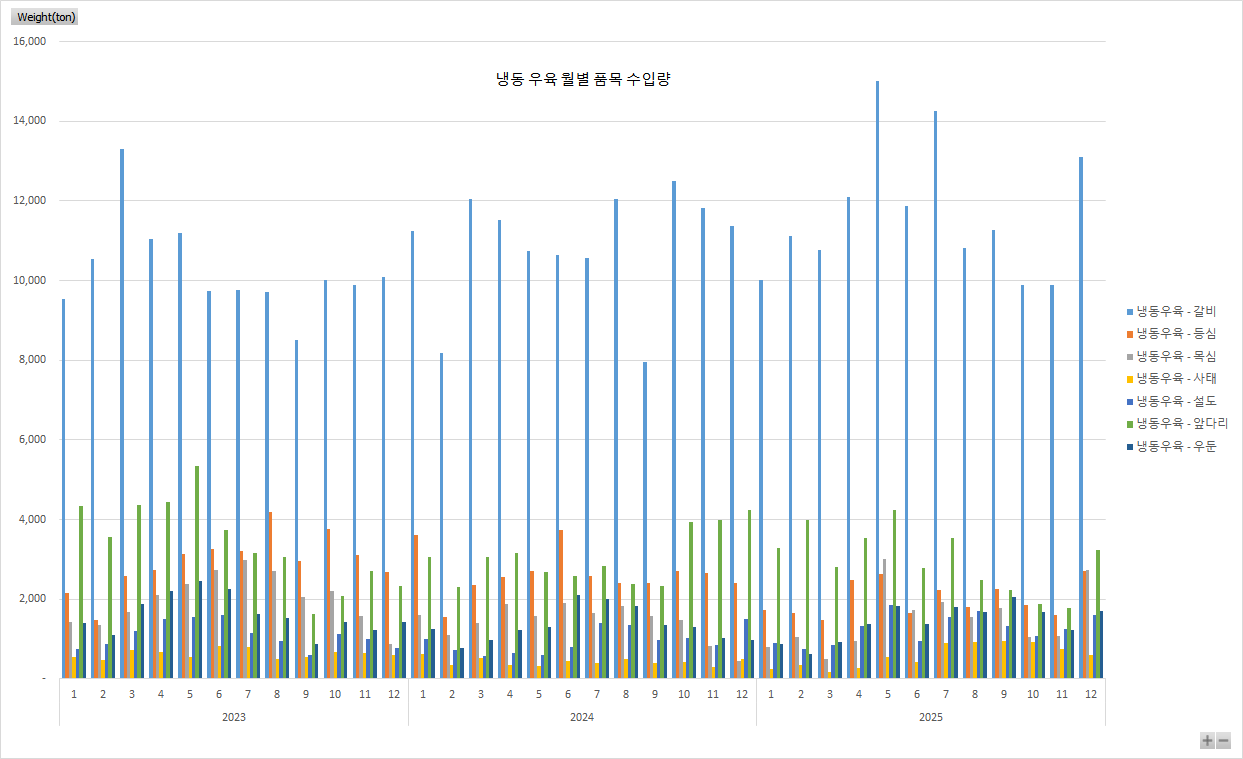Click the 냉동우육 - 갈비 legend color marker
Viewport: 1243px width, 759px height.
pos(1129,312)
